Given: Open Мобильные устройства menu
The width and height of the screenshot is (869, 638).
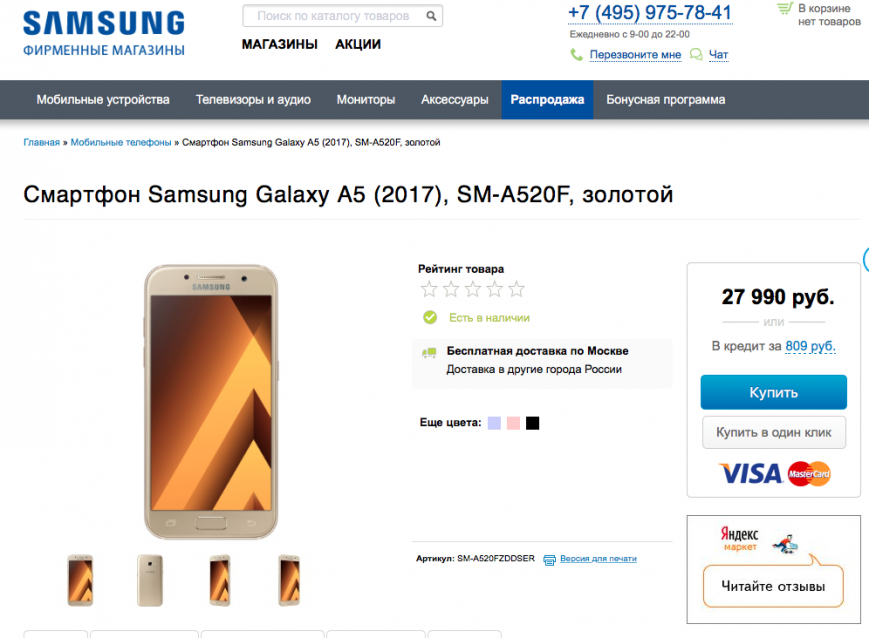Looking at the screenshot, I should pyautogui.click(x=103, y=100).
